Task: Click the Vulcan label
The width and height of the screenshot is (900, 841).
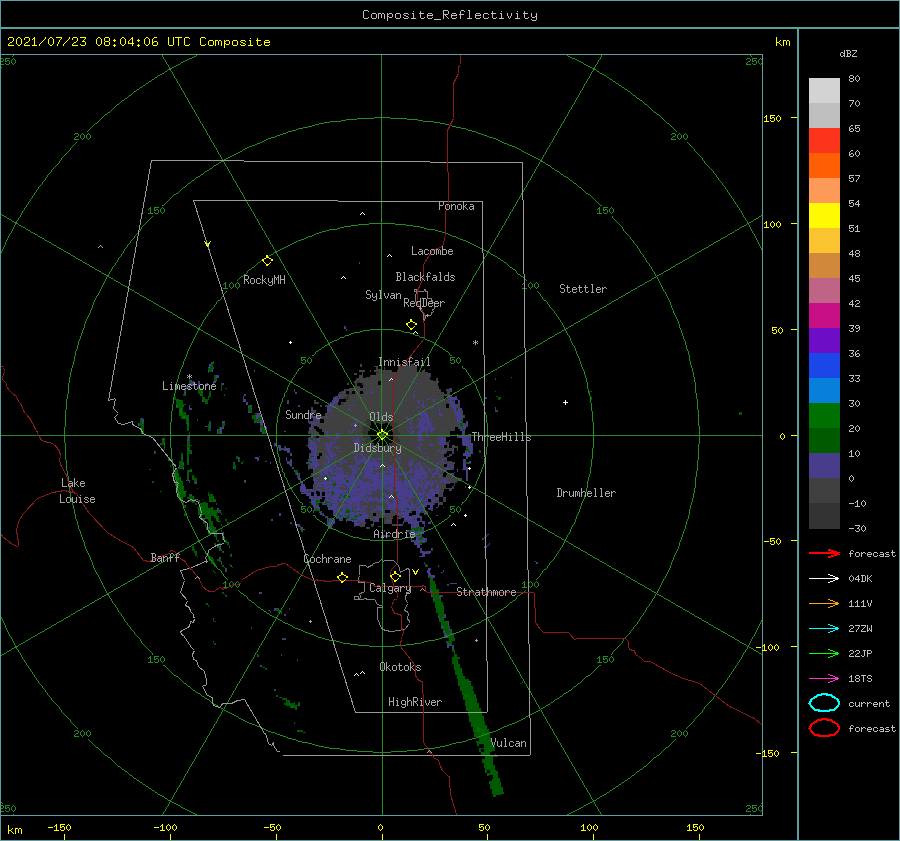Action: point(508,743)
